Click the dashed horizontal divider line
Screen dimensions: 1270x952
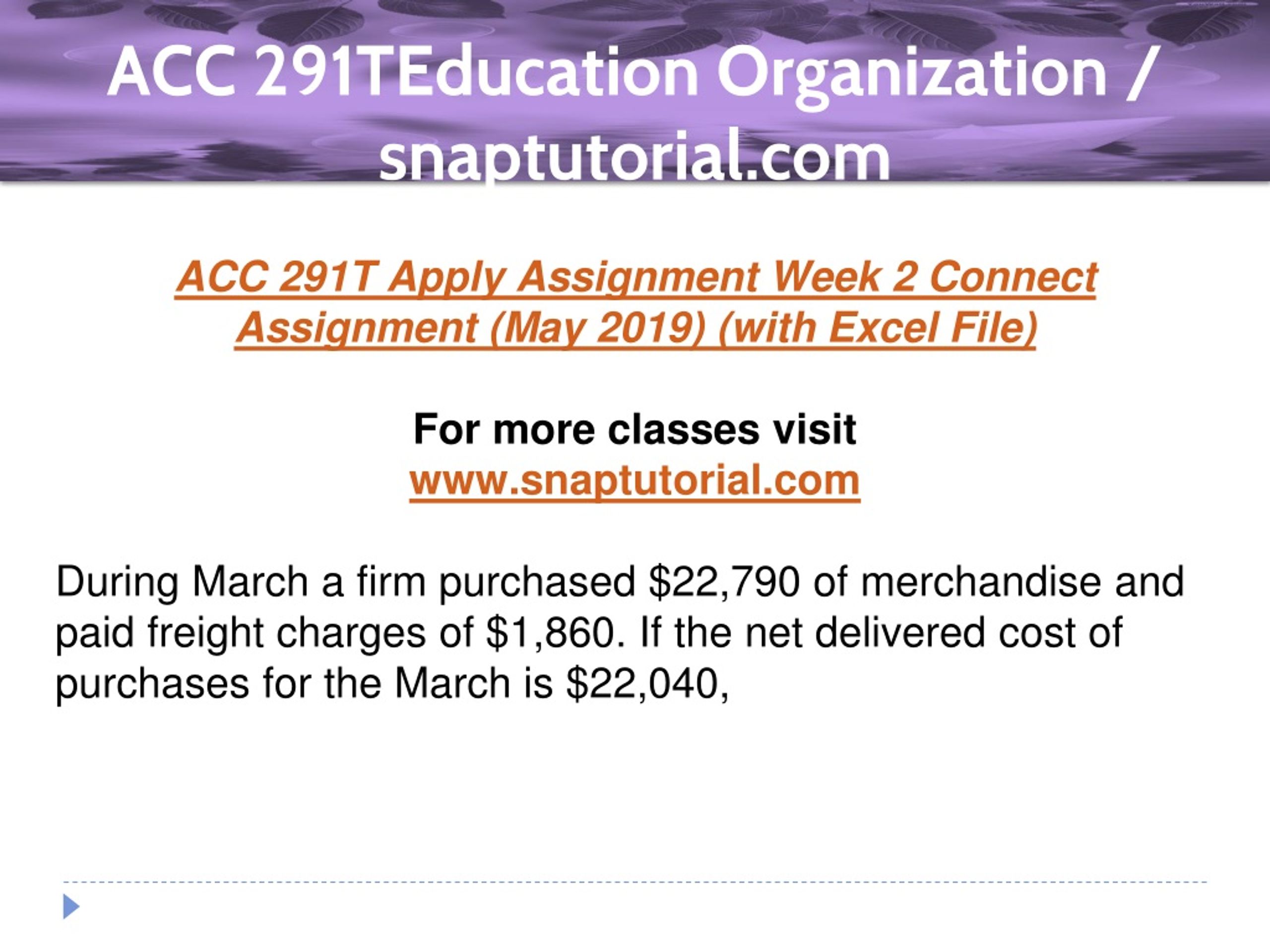635,882
